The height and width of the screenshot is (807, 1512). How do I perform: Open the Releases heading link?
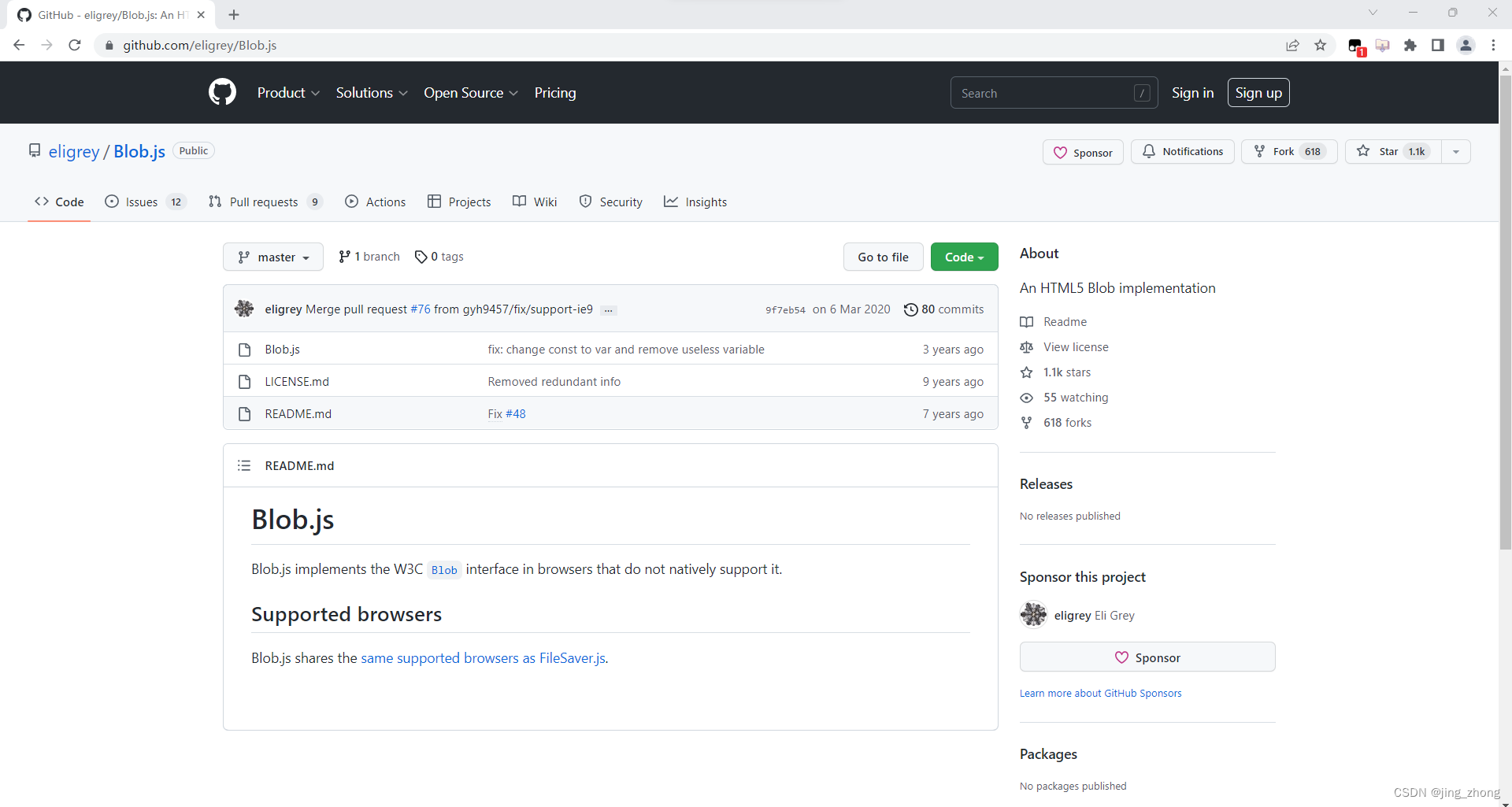pos(1046,484)
